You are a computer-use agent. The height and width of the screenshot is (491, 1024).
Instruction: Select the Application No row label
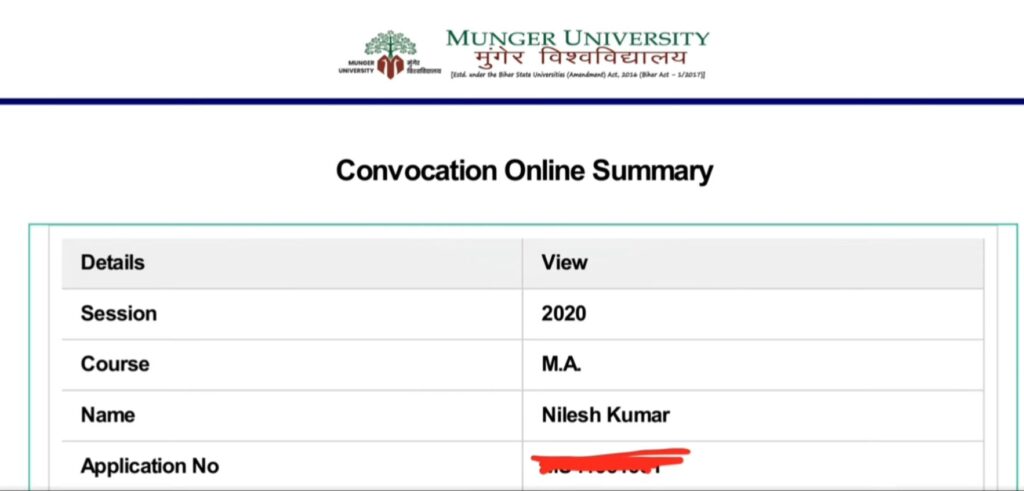pos(150,466)
